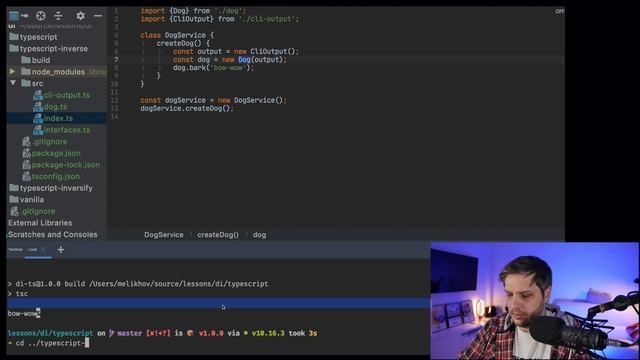Screen dimensions: 640x360
Task: Click the tsconfig.json file icon
Action: pyautogui.click(x=27, y=177)
